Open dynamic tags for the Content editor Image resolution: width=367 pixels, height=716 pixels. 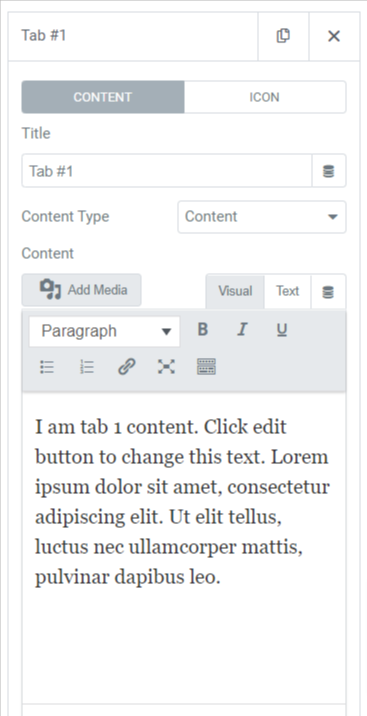[x=328, y=291]
